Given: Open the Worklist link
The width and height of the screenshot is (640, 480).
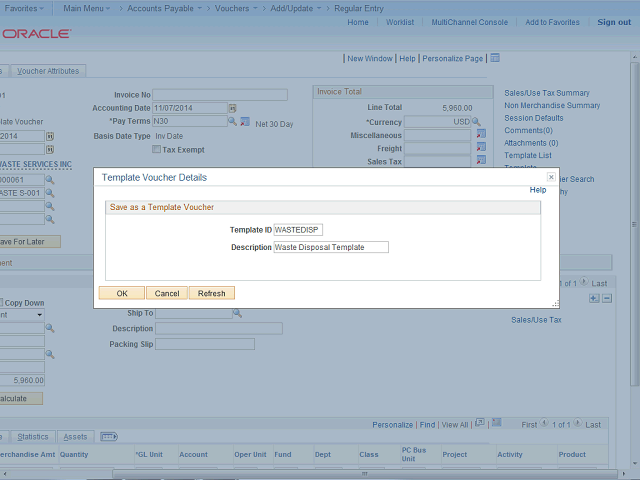Looking at the screenshot, I should [400, 22].
